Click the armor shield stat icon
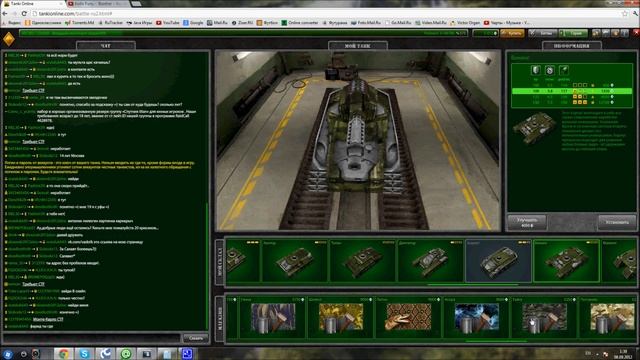 click(536, 70)
